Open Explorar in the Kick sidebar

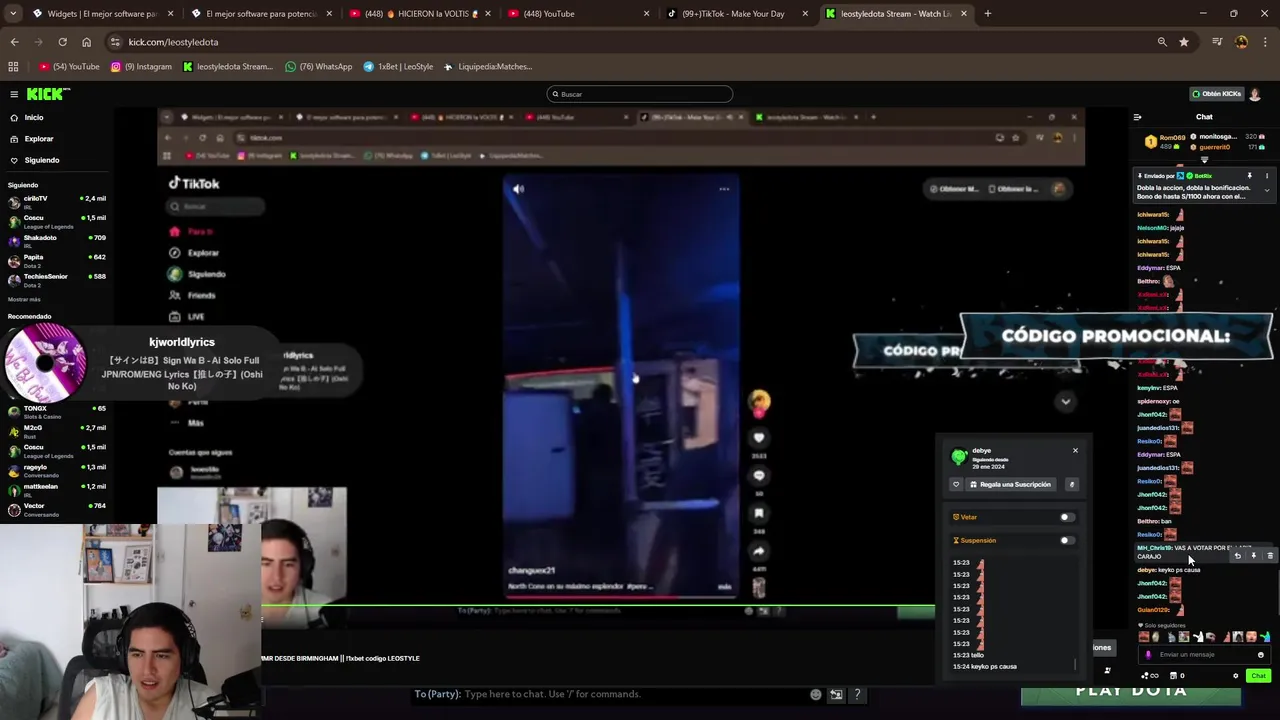(39, 138)
